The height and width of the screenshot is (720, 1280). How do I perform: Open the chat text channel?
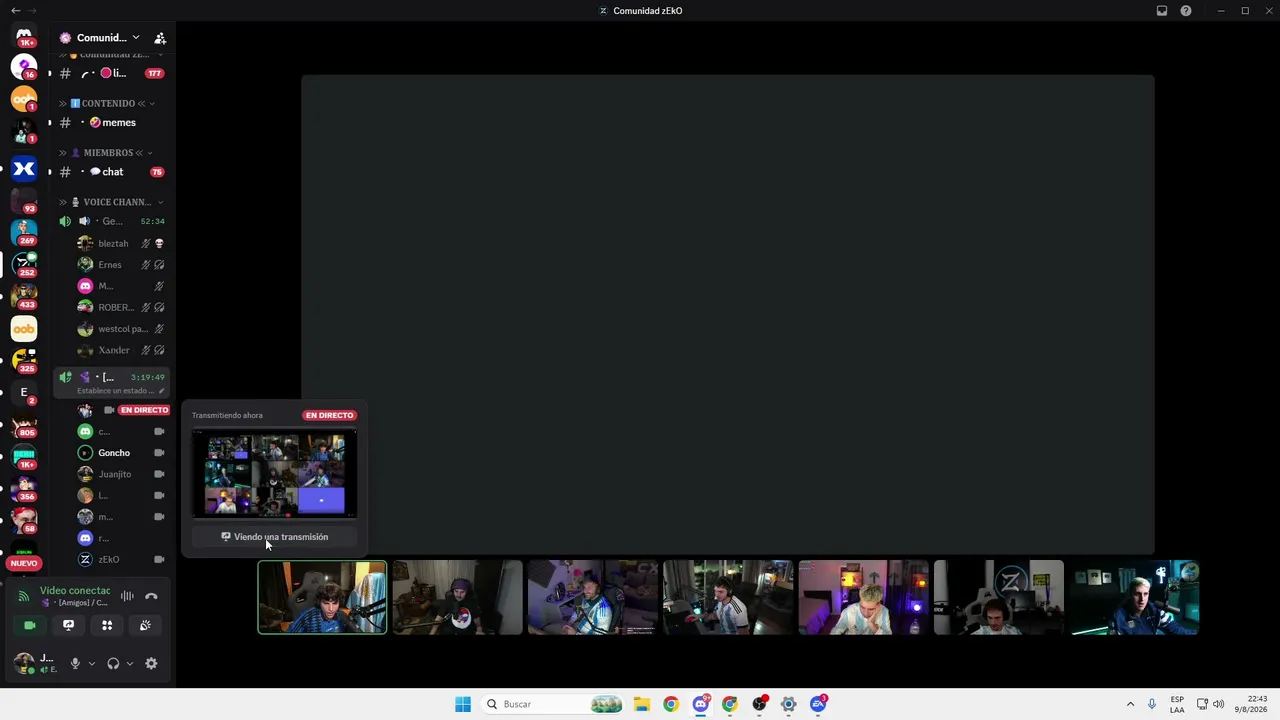[x=111, y=172]
